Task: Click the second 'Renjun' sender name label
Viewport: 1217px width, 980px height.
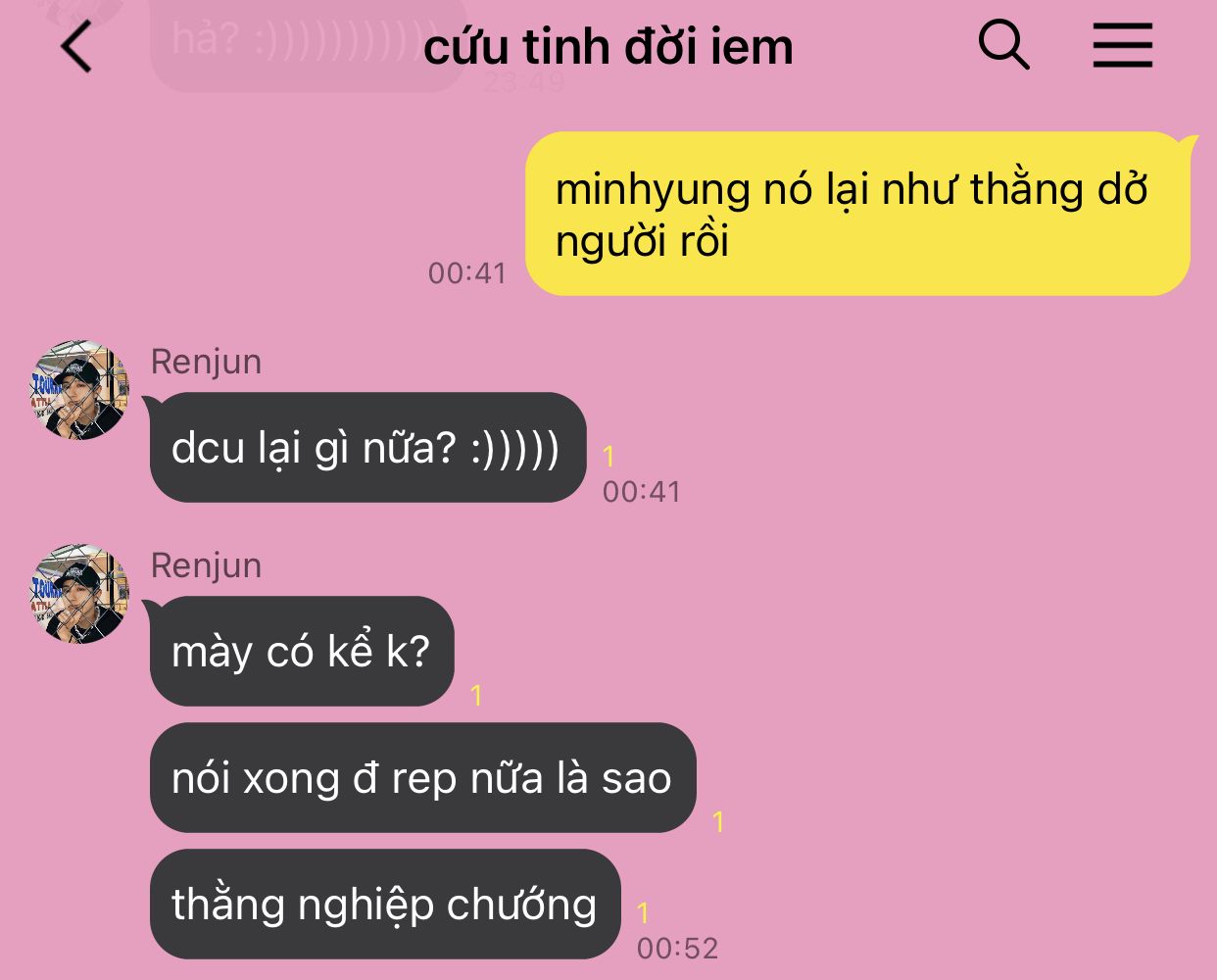Action: coord(207,565)
